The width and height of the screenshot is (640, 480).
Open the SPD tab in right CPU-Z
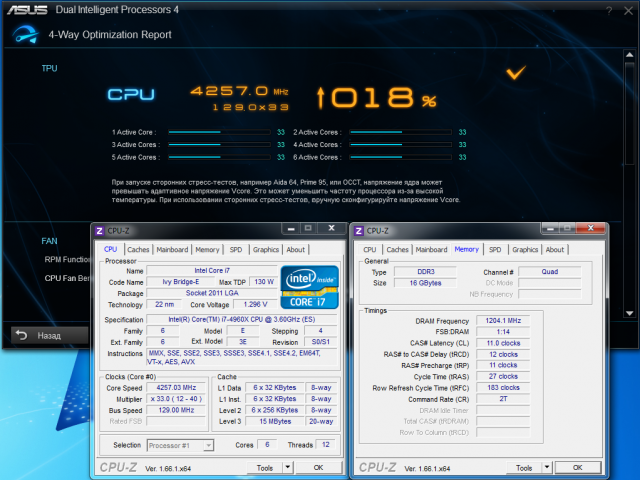pyautogui.click(x=495, y=249)
